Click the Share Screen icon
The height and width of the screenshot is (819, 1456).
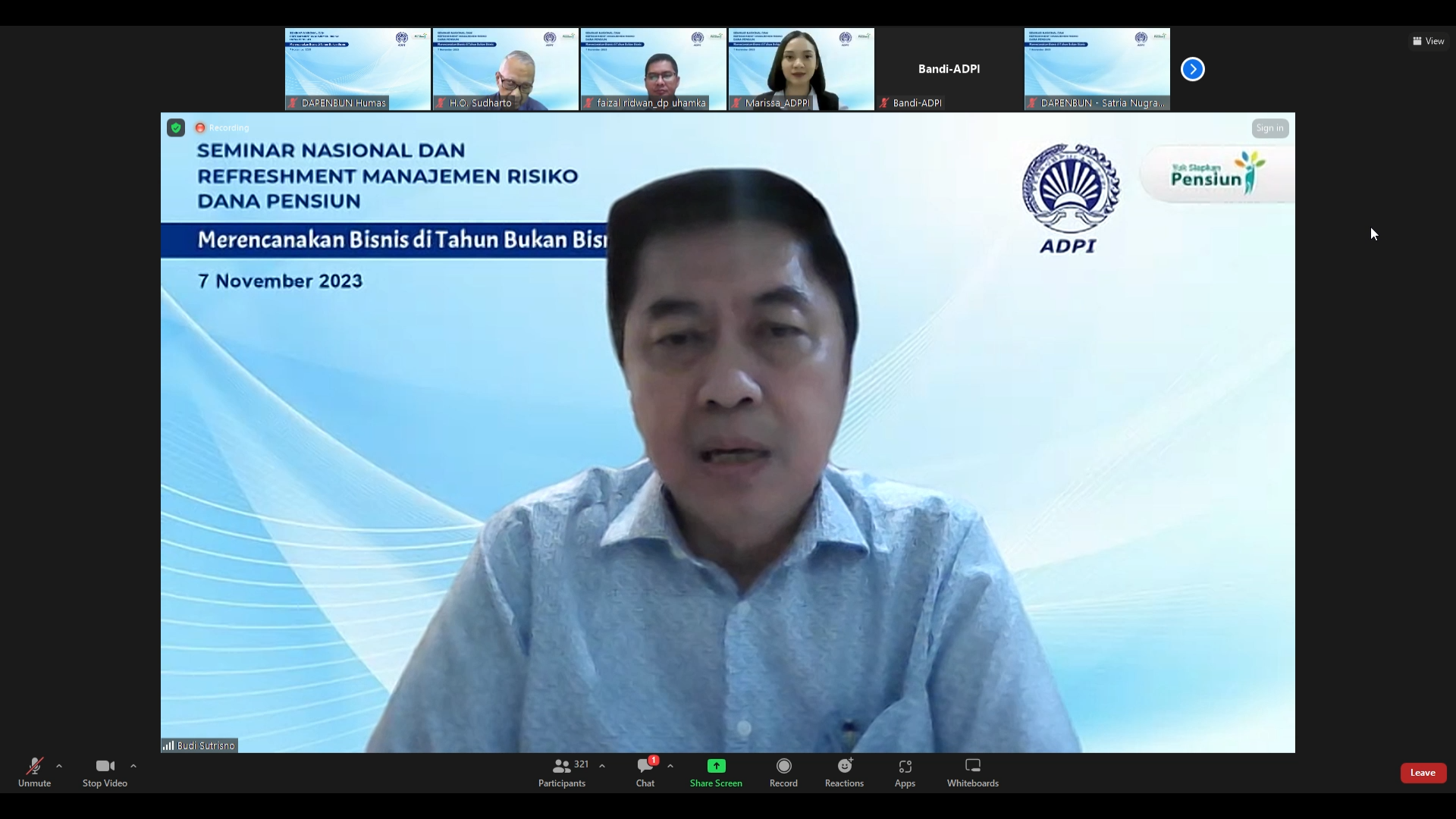pos(716,766)
